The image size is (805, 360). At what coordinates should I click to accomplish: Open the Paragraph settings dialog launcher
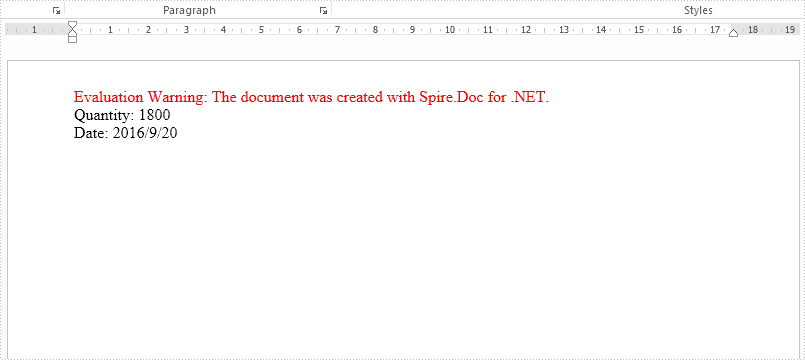pyautogui.click(x=323, y=10)
